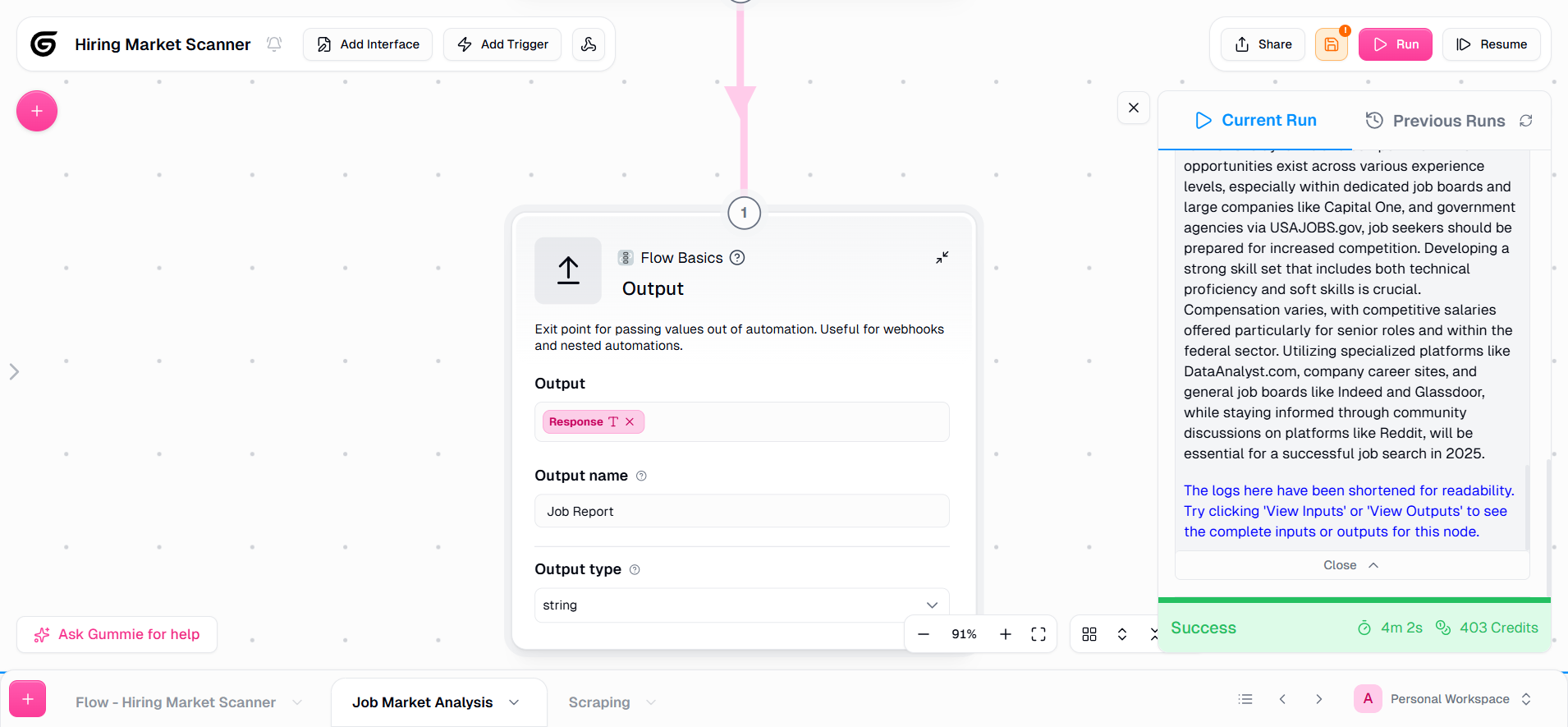Open the dropdown arrow on Job Market Analysis tab
1568x727 pixels.
click(x=515, y=702)
